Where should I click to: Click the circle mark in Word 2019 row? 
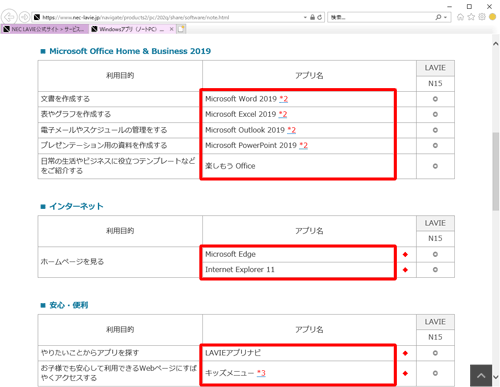(435, 99)
